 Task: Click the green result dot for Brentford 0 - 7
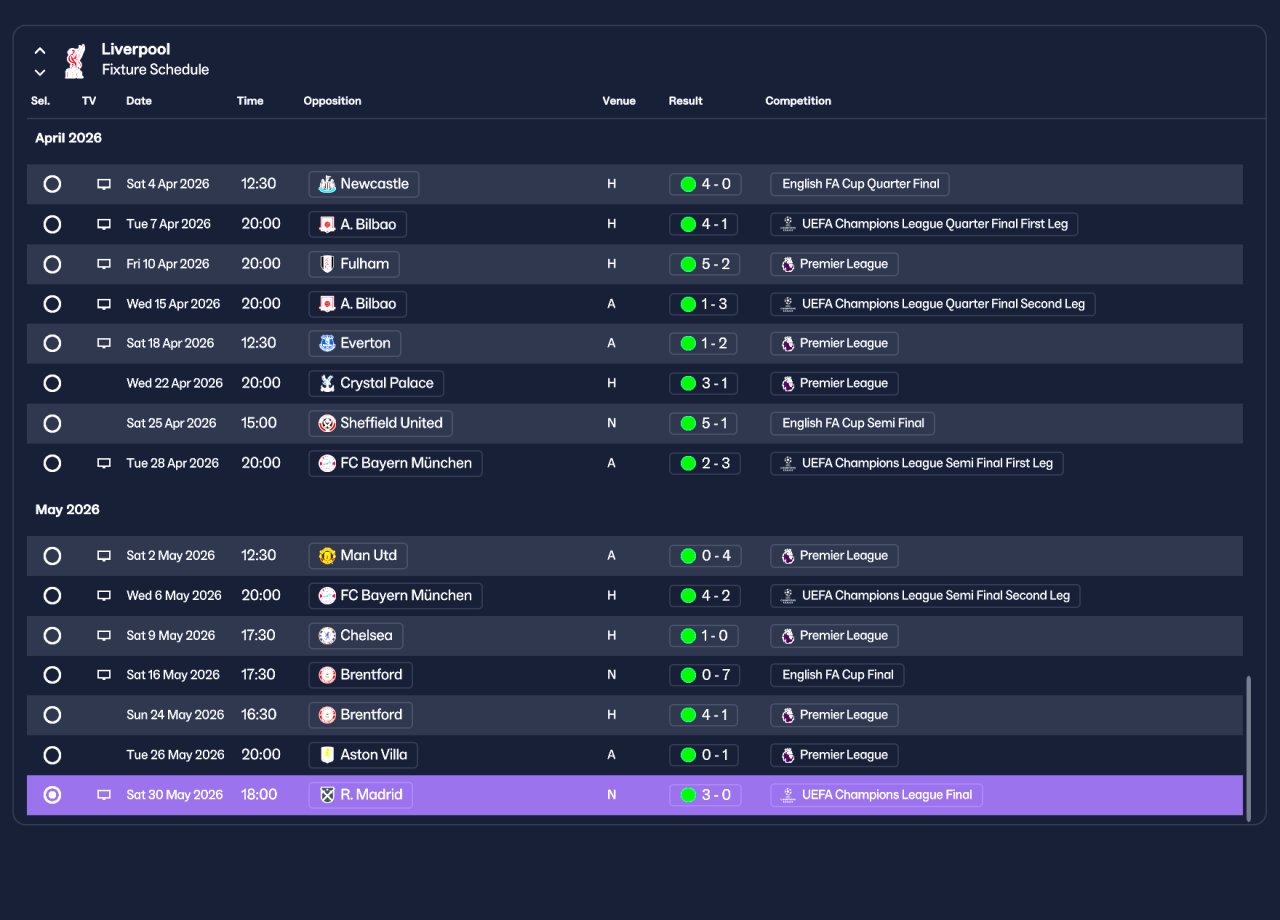point(688,675)
